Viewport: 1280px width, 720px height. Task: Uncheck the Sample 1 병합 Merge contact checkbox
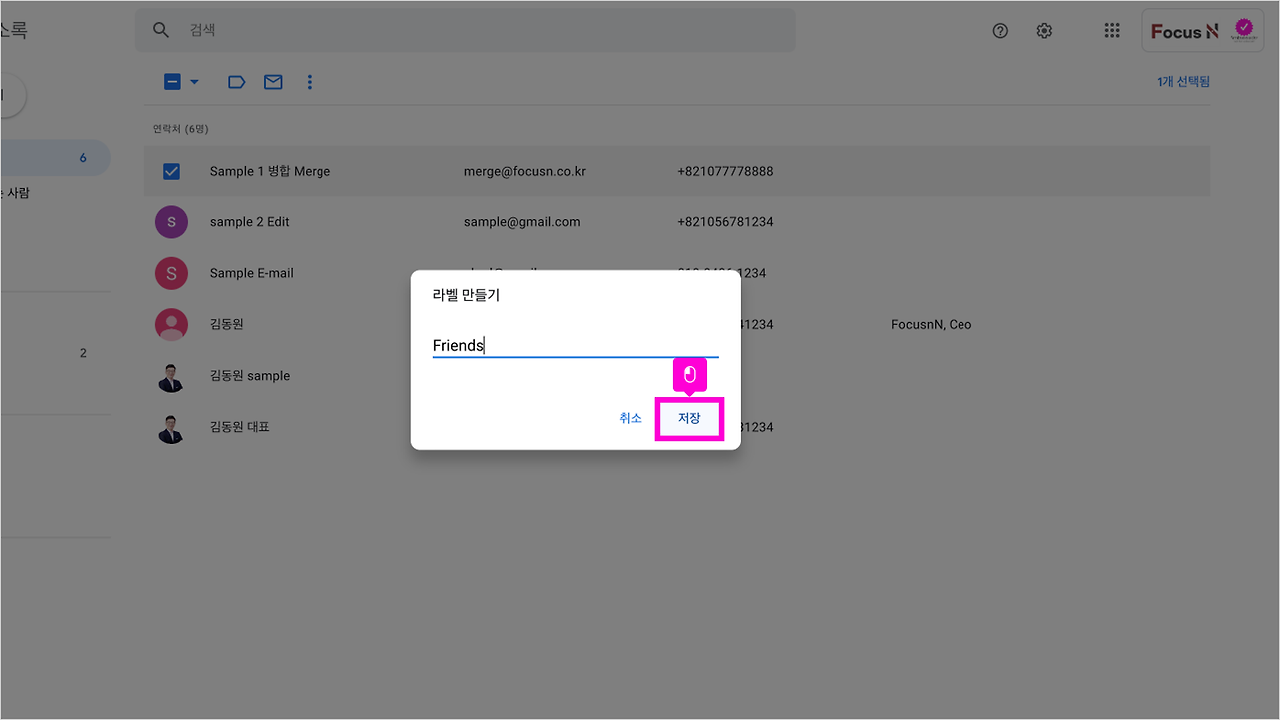[171, 170]
